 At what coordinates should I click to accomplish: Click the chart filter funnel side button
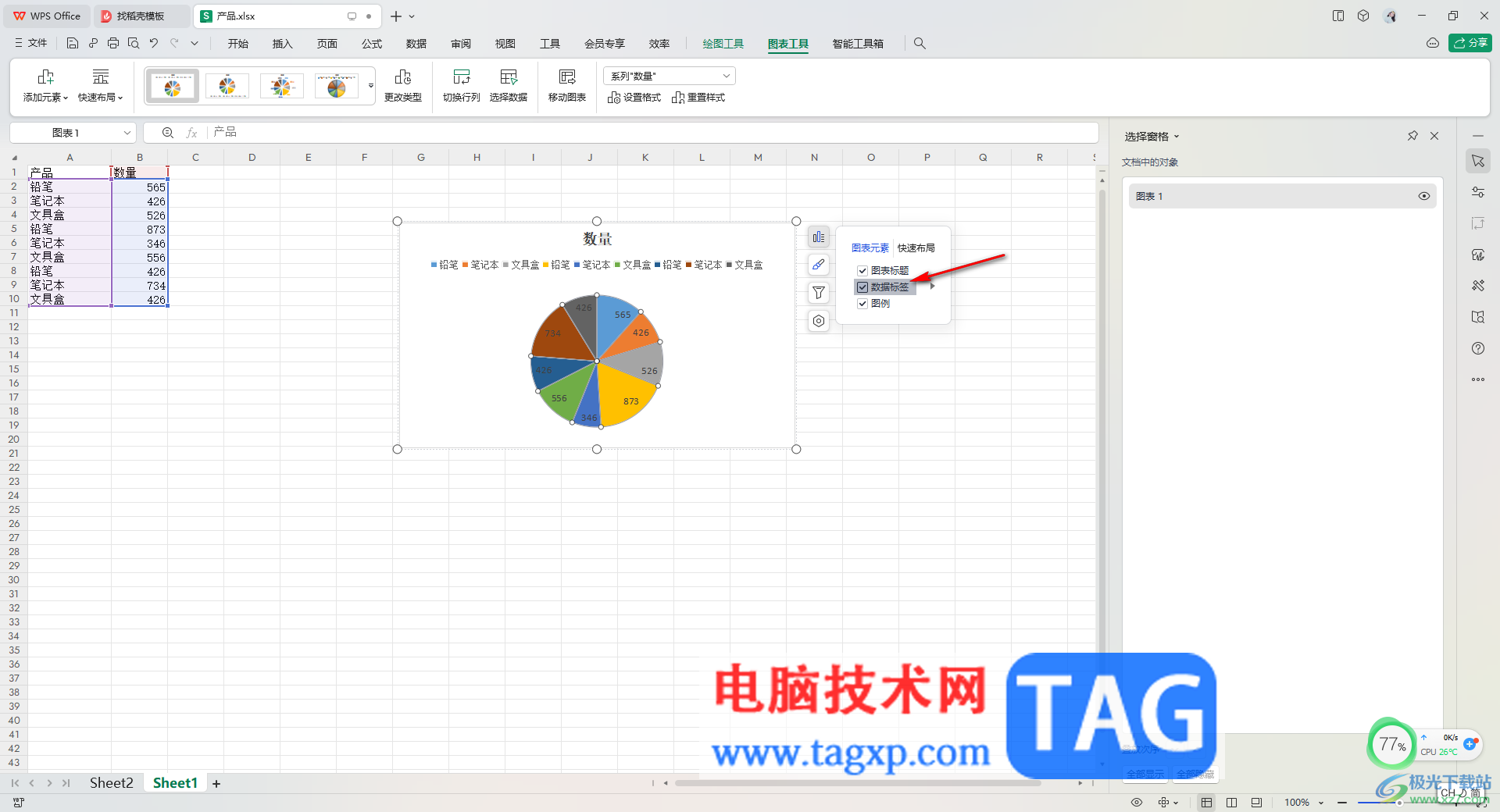tap(818, 293)
